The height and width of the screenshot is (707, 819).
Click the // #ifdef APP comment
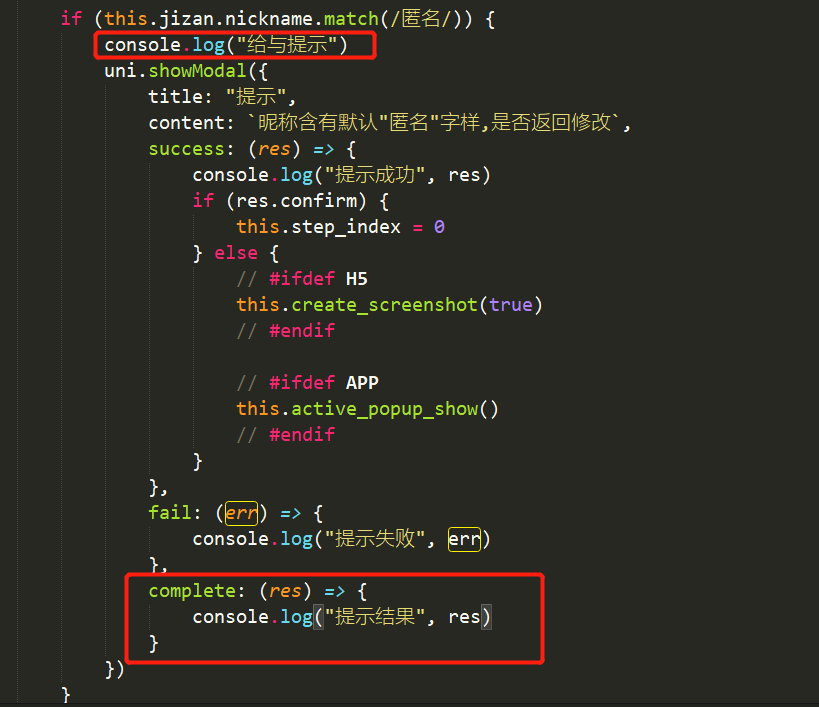pyautogui.click(x=308, y=383)
